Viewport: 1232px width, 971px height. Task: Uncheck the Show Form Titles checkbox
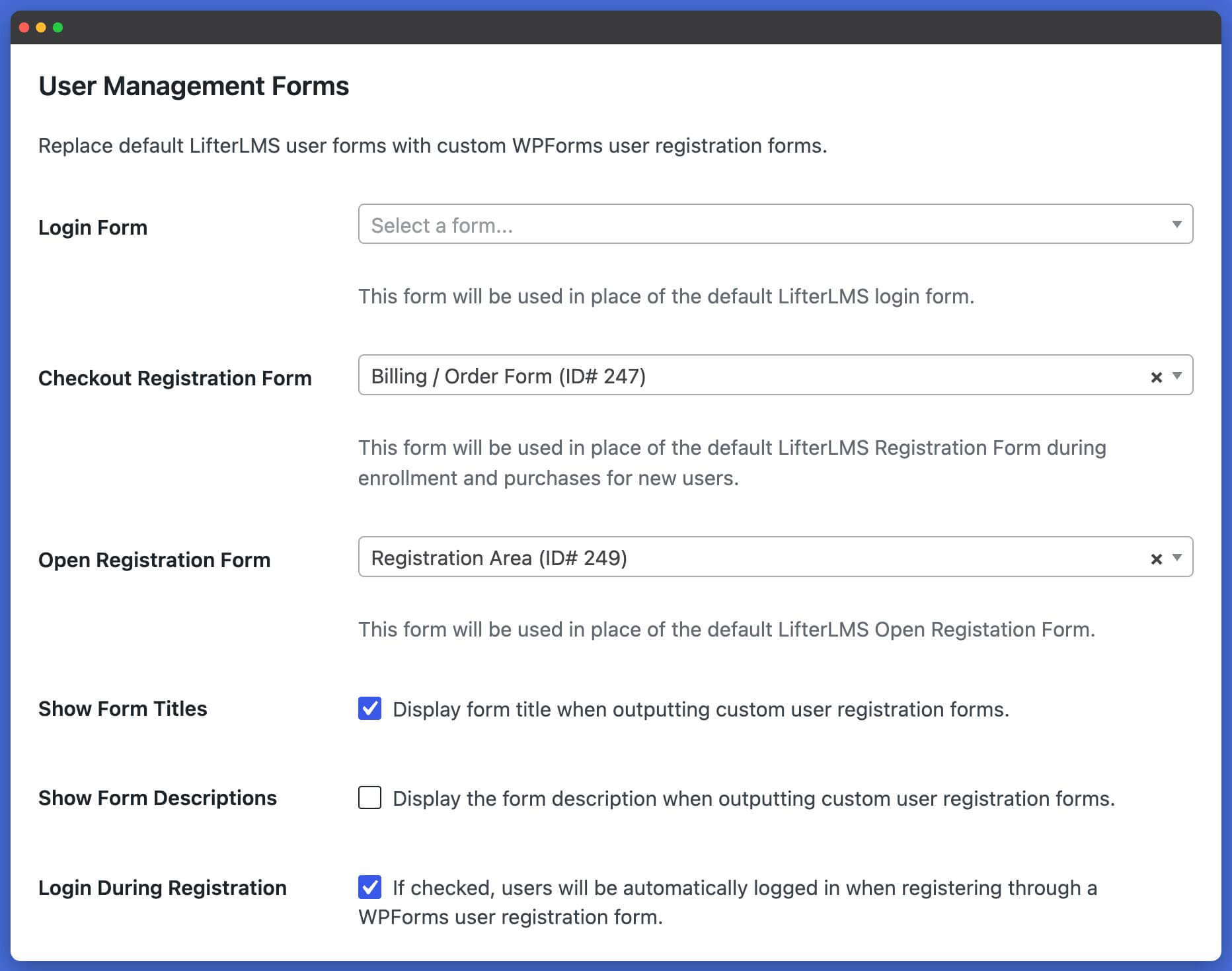[x=369, y=708]
